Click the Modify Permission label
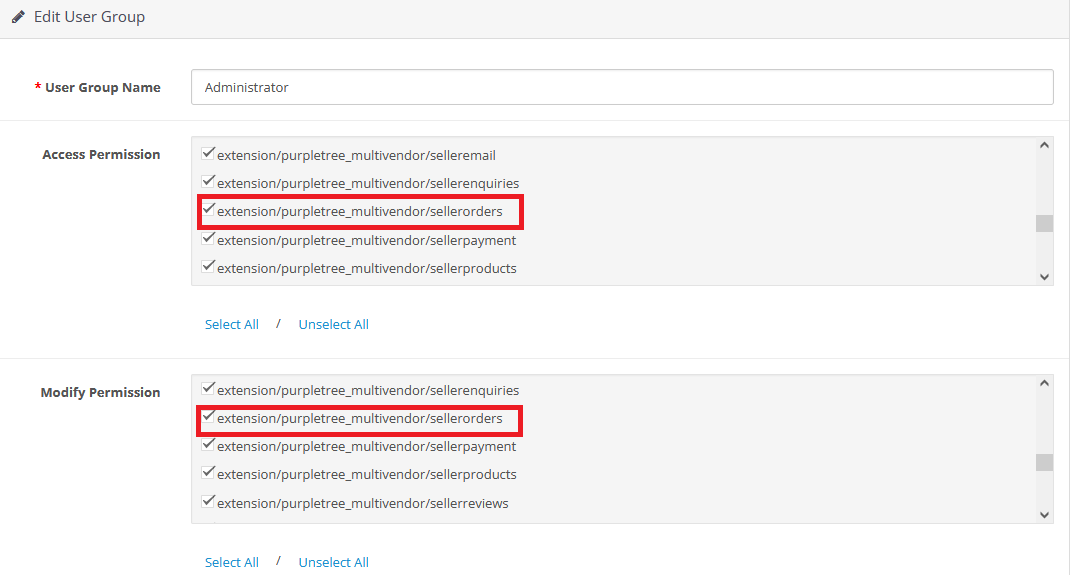This screenshot has width=1070, height=575. (x=100, y=393)
